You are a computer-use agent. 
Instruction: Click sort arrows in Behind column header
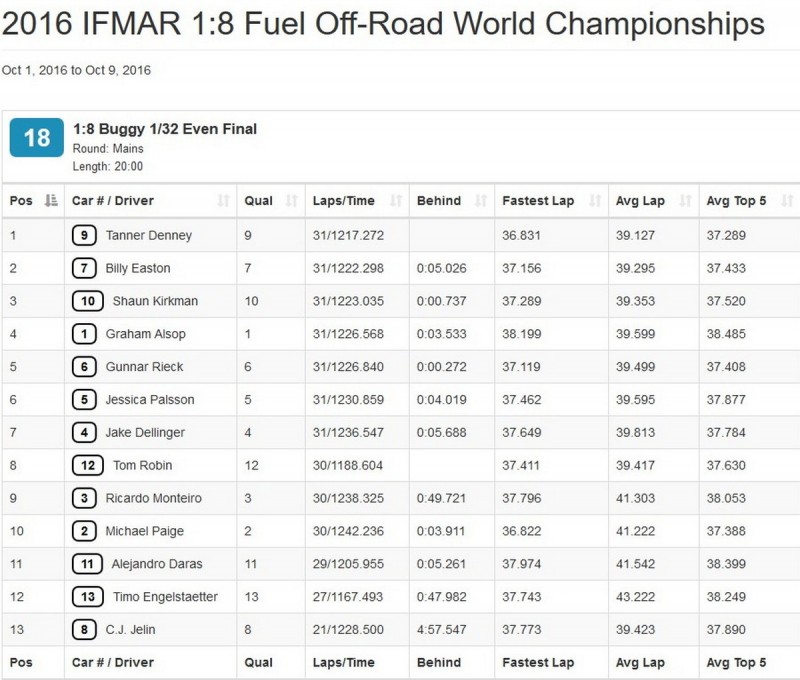tap(481, 200)
